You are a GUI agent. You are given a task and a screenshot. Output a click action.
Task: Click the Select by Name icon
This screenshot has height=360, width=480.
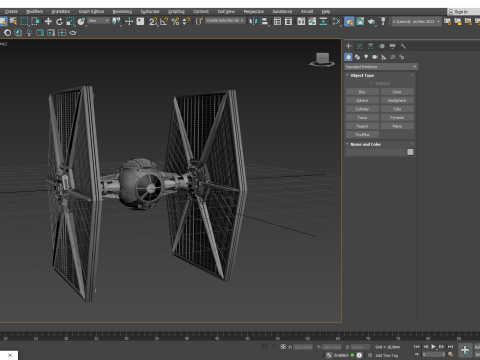point(13,22)
